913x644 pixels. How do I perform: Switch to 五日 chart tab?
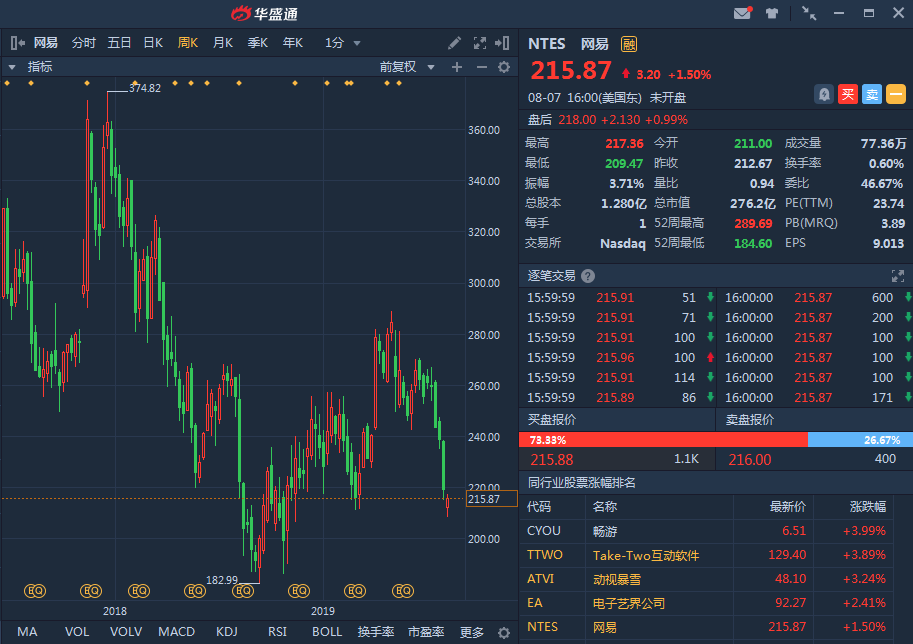point(119,43)
